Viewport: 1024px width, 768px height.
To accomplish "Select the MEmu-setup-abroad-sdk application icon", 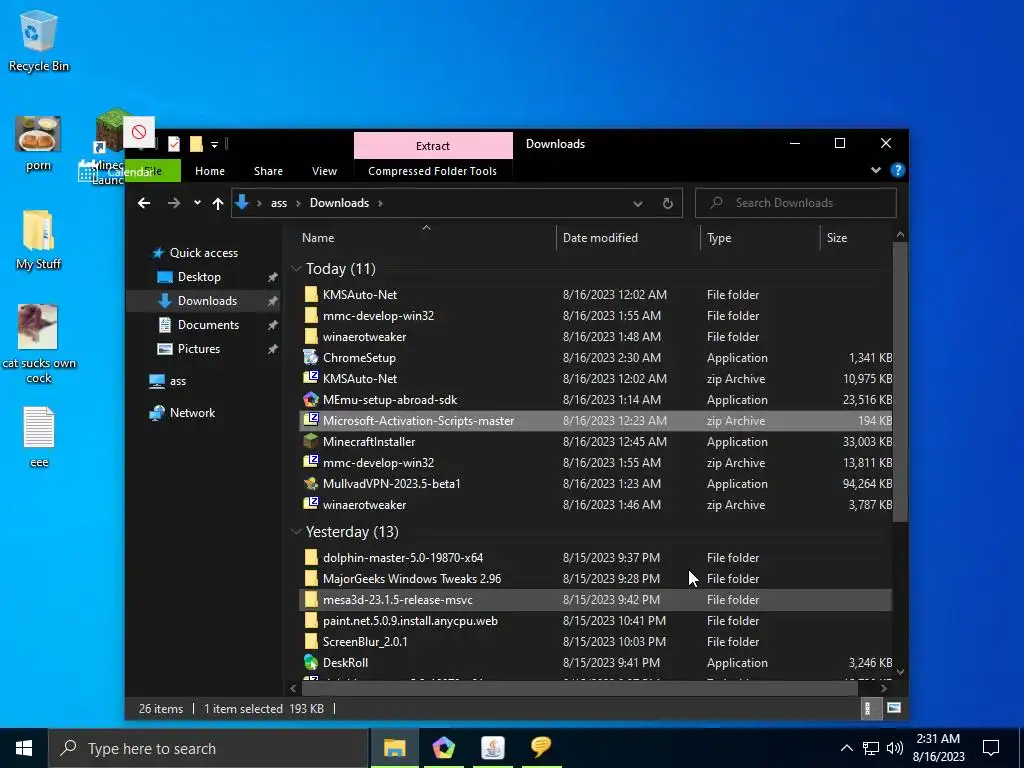I will click(311, 400).
